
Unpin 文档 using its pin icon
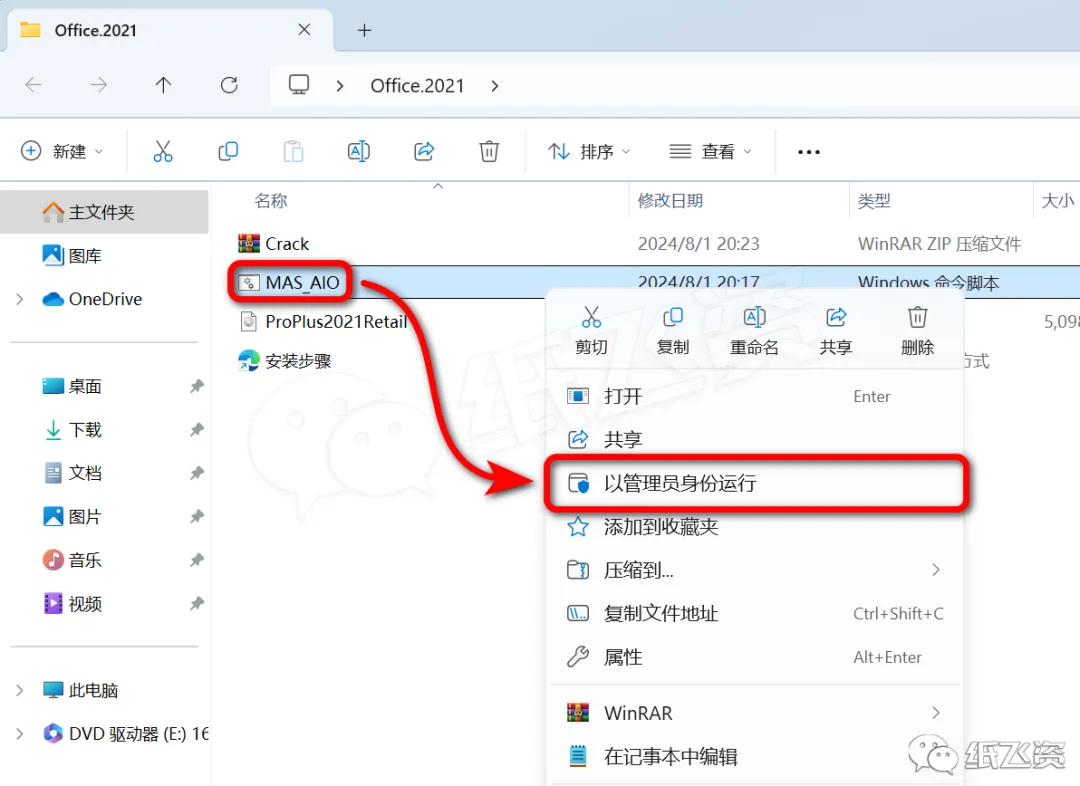point(197,473)
